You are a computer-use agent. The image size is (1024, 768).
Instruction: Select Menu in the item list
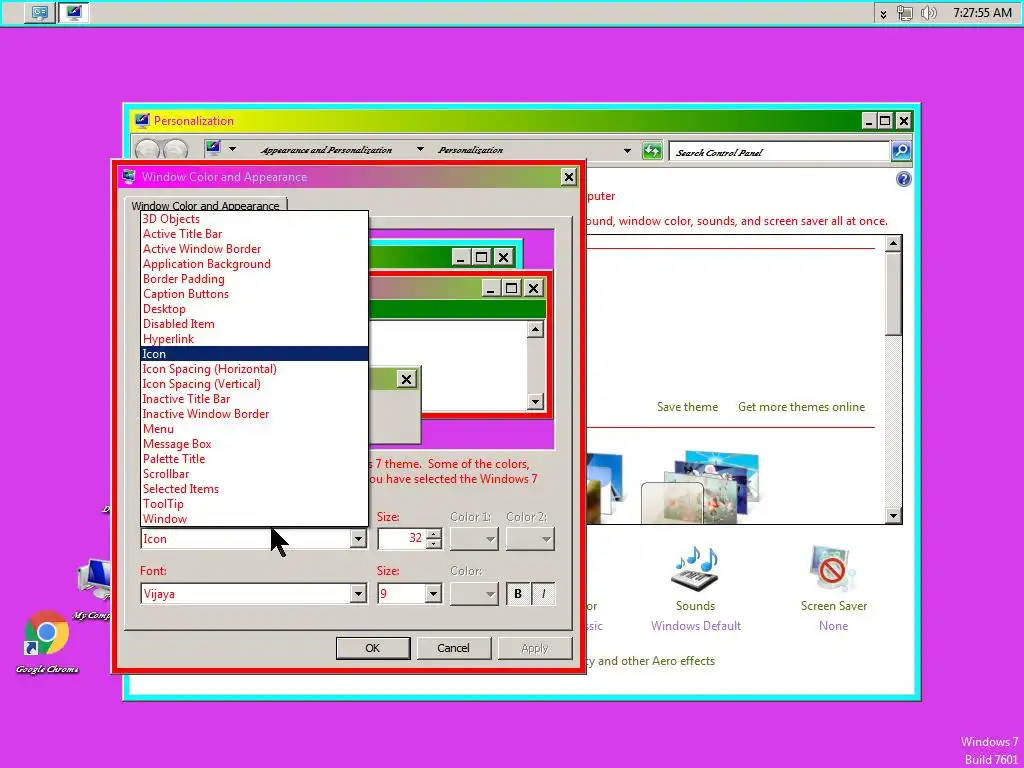(255, 429)
